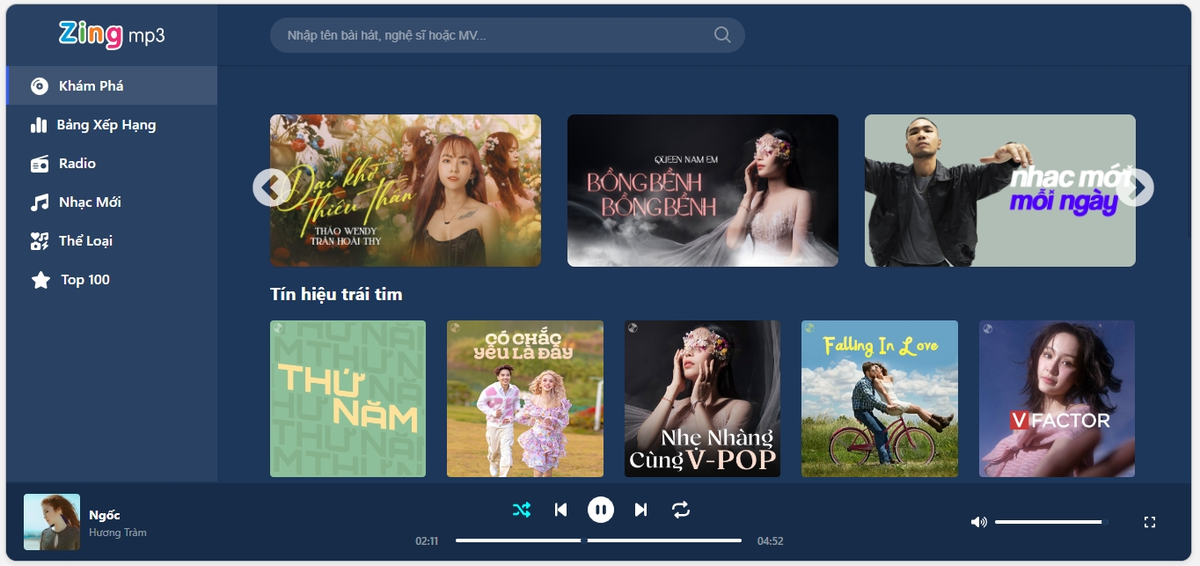
Task: Open the Bảng Xếp Hạng menu item
Action: coord(111,125)
